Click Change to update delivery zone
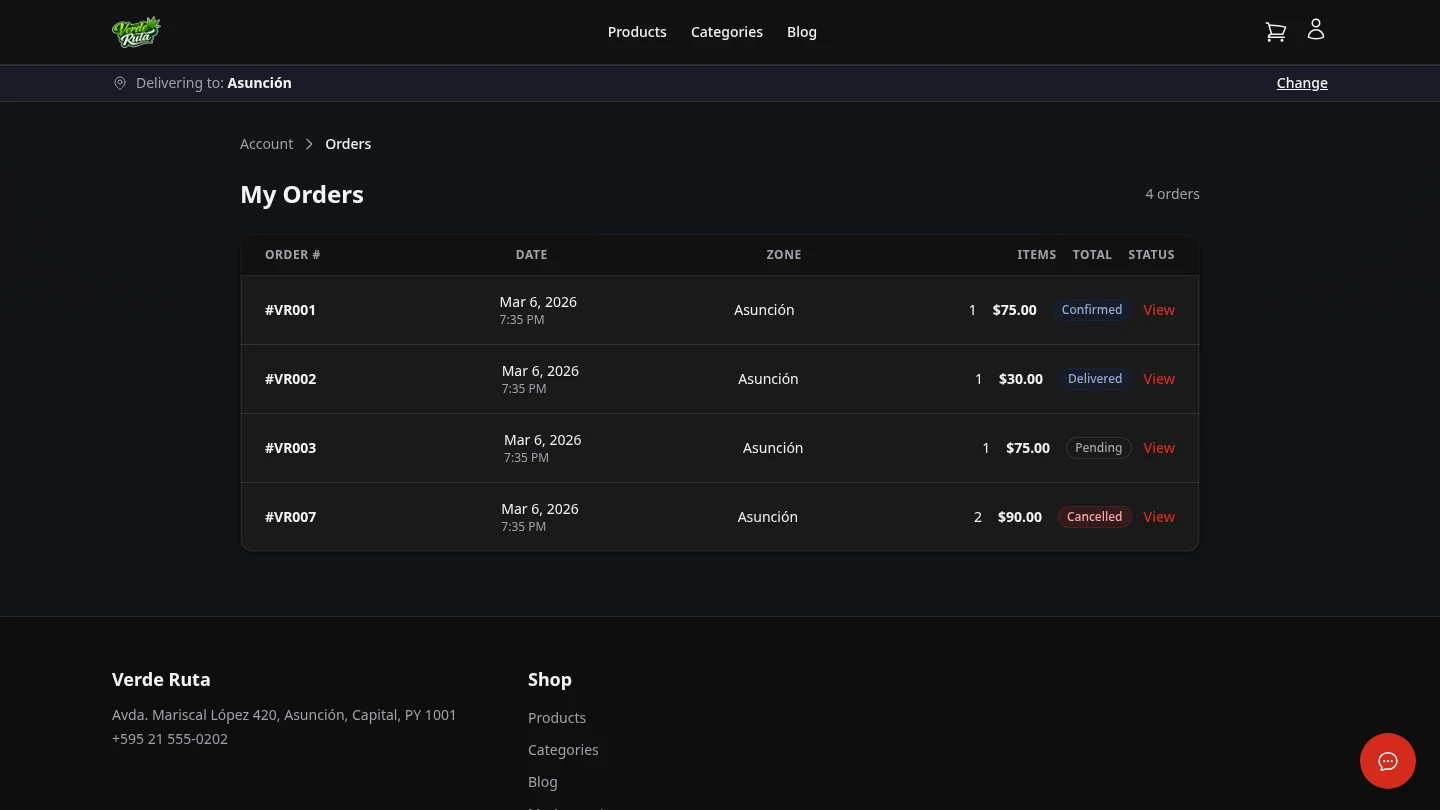1440x810 pixels. (x=1302, y=83)
